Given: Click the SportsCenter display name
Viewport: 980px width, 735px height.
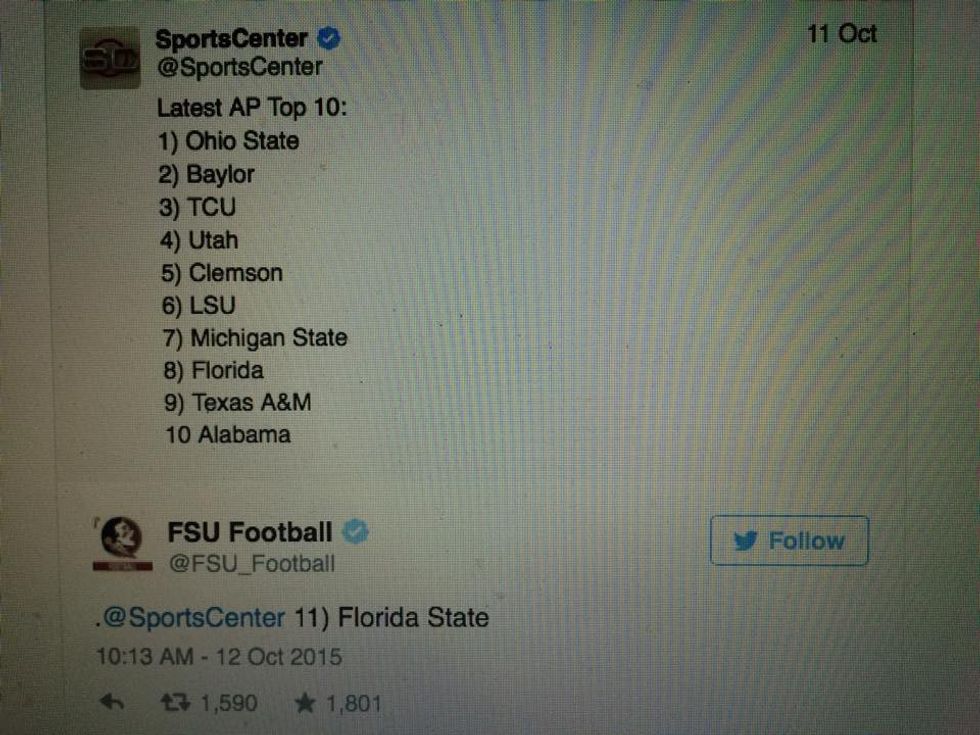Looking at the screenshot, I should (232, 40).
